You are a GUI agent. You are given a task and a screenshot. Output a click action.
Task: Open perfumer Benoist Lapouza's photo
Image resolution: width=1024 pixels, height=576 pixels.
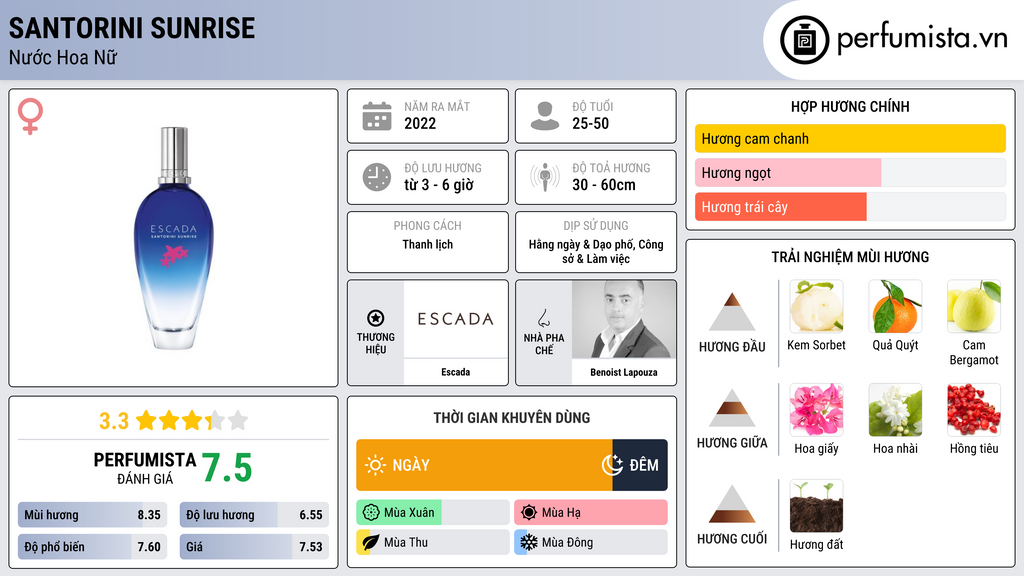pos(624,319)
